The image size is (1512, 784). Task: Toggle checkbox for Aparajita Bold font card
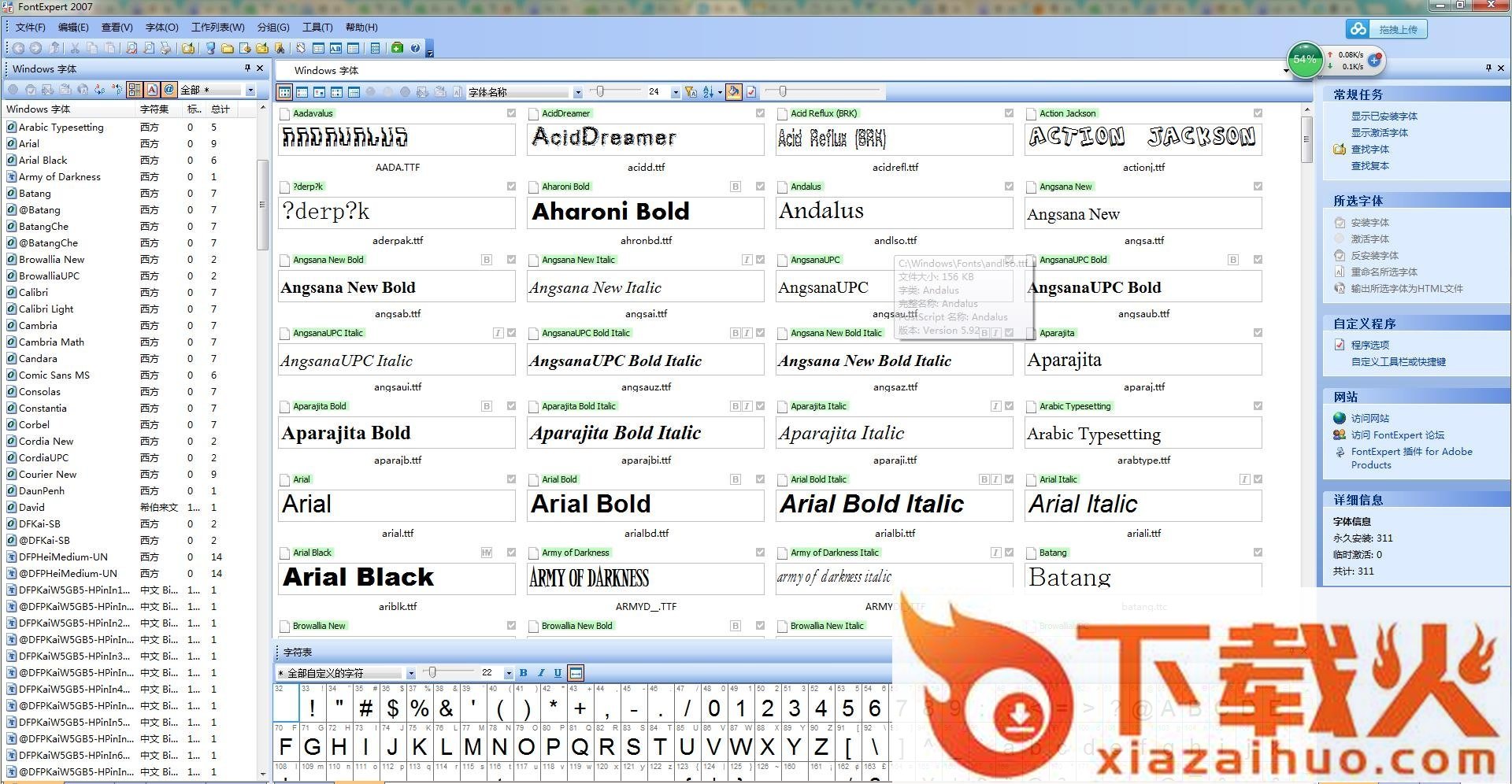coord(511,406)
